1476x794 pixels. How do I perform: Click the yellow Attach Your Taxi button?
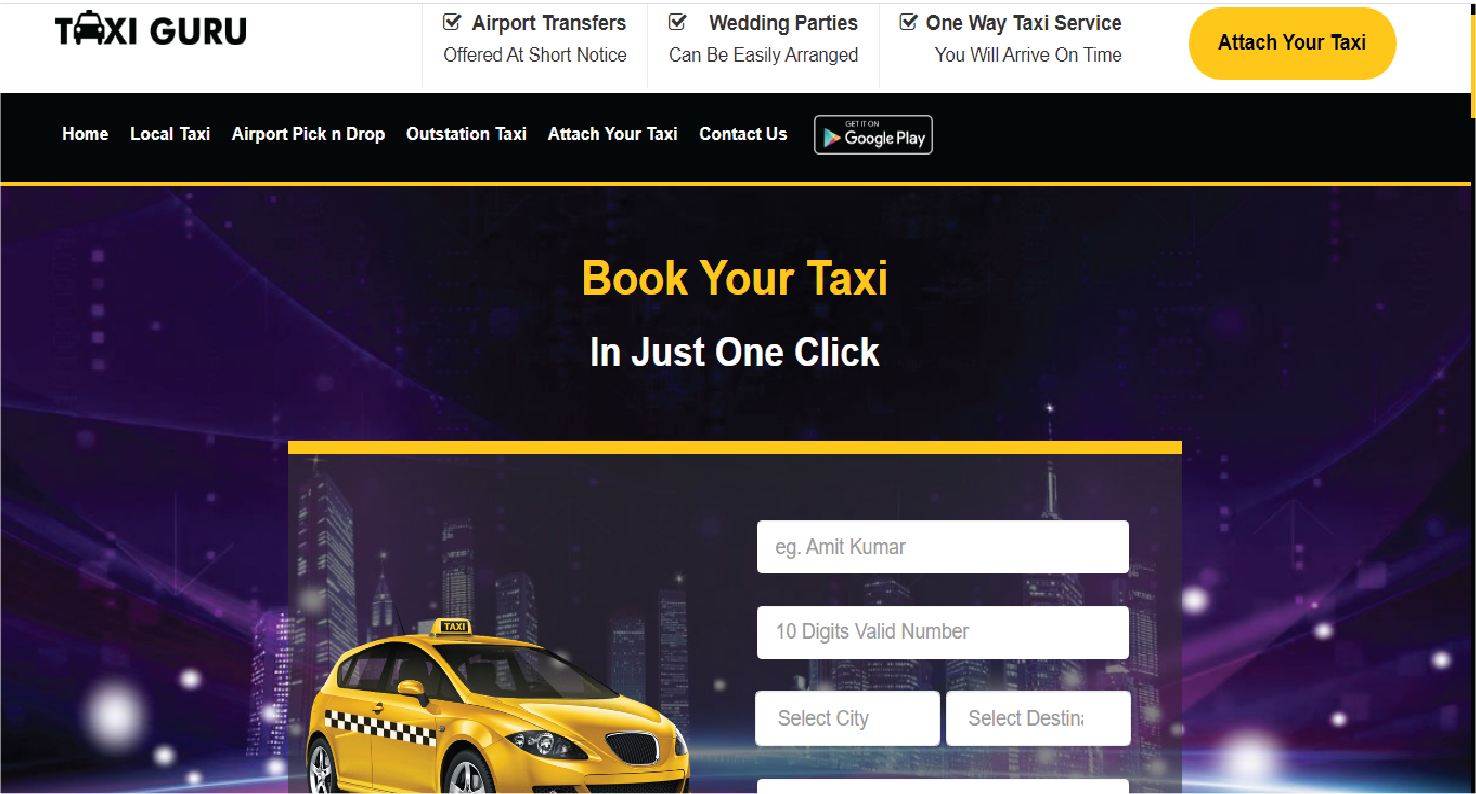[1292, 43]
